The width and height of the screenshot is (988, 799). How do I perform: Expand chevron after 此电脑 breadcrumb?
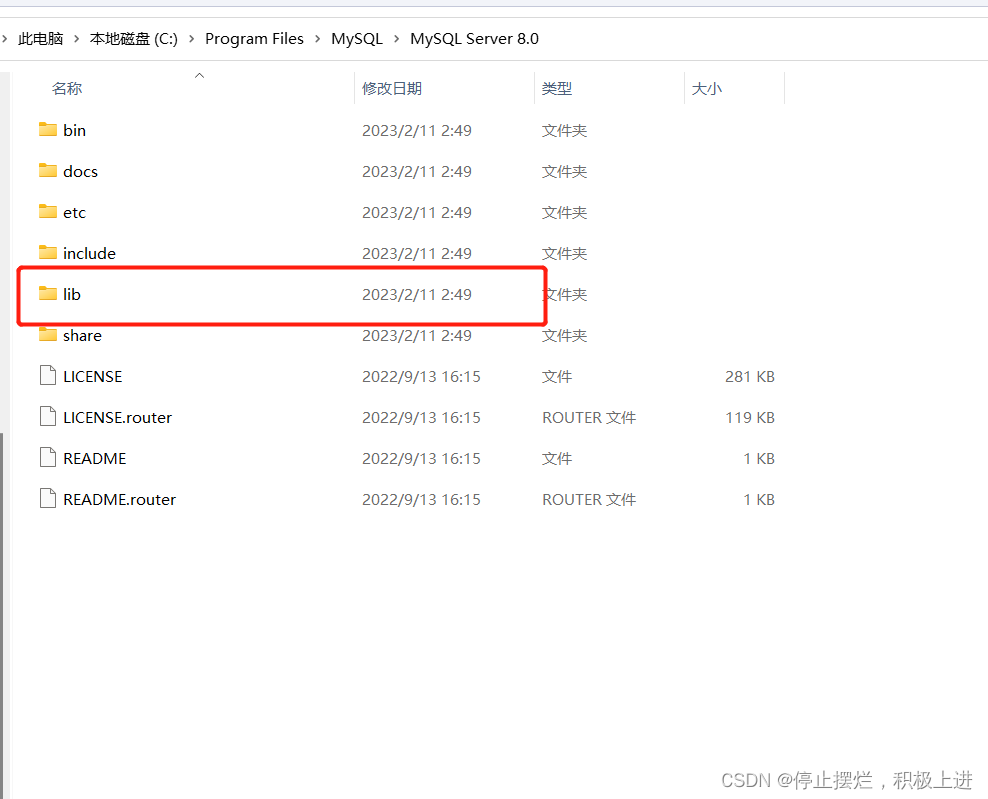76,38
